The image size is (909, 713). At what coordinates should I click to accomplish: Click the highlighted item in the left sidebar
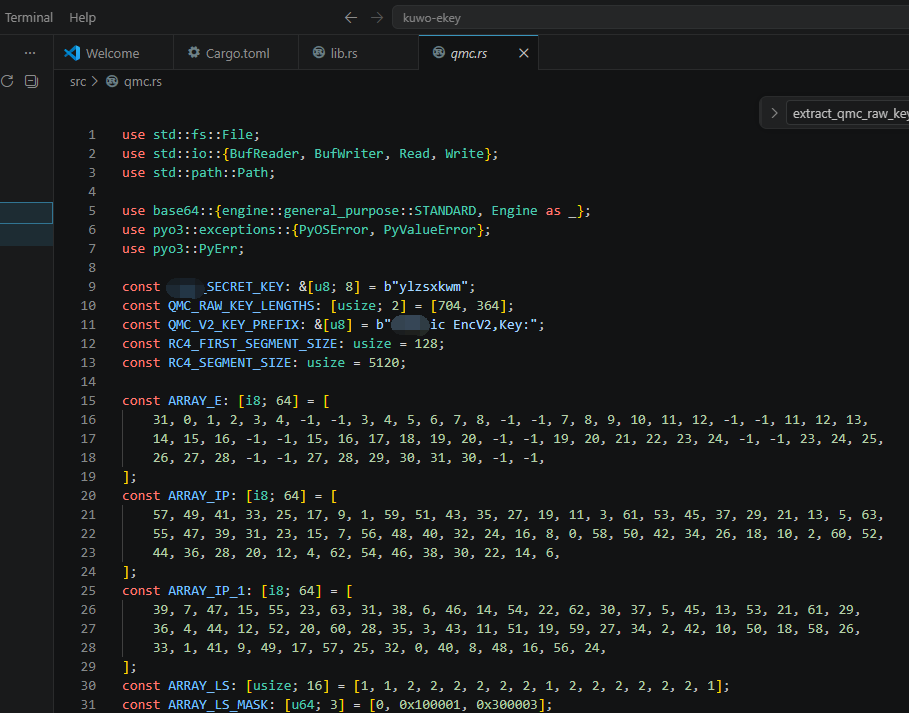coord(26,213)
